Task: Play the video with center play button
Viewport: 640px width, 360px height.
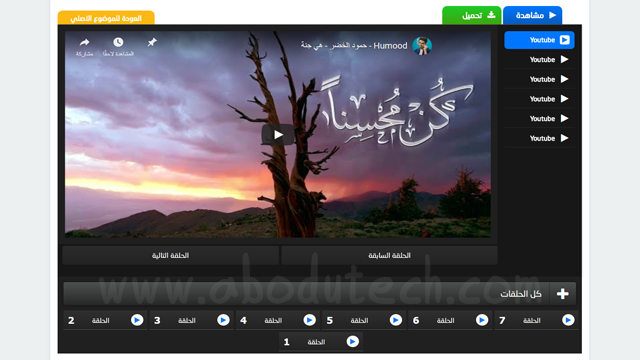Action: pyautogui.click(x=278, y=135)
